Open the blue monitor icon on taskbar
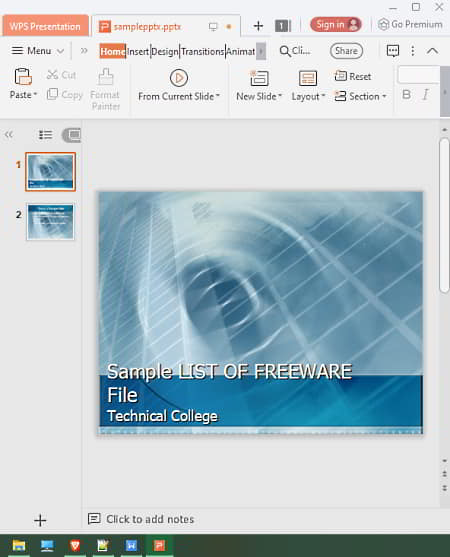Viewport: 450px width, 557px height. [x=47, y=545]
